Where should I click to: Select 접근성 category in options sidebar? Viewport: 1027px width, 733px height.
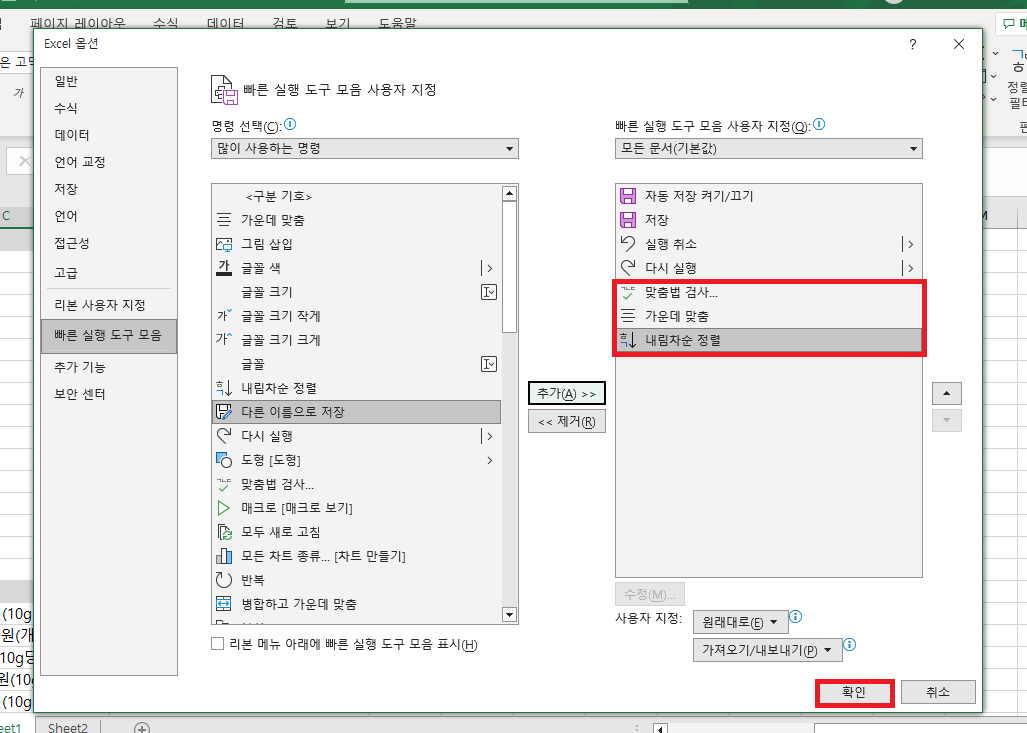pyautogui.click(x=71, y=243)
